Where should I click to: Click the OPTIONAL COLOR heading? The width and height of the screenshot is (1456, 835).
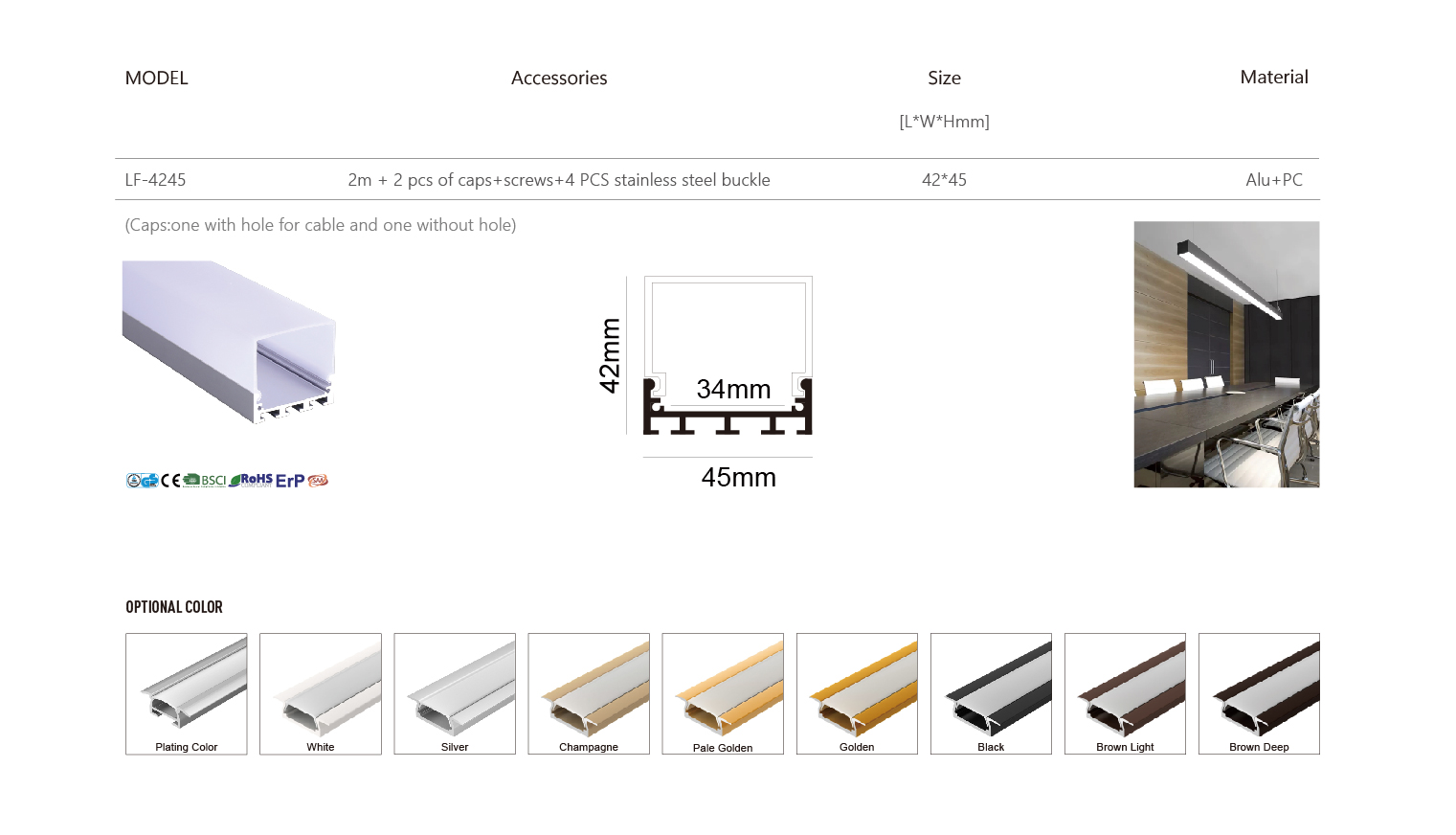tap(174, 607)
